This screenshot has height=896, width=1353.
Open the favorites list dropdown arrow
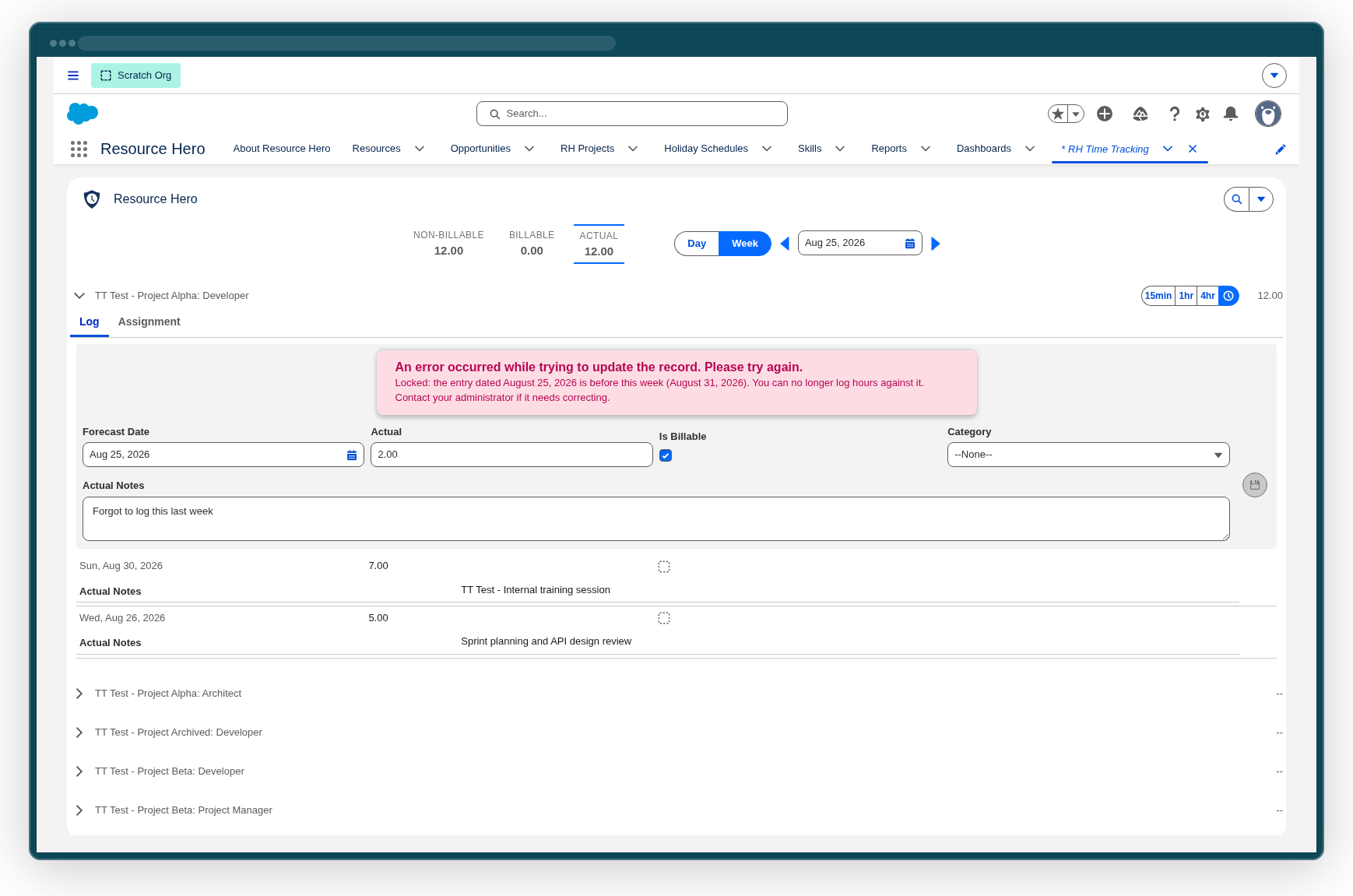click(x=1076, y=114)
